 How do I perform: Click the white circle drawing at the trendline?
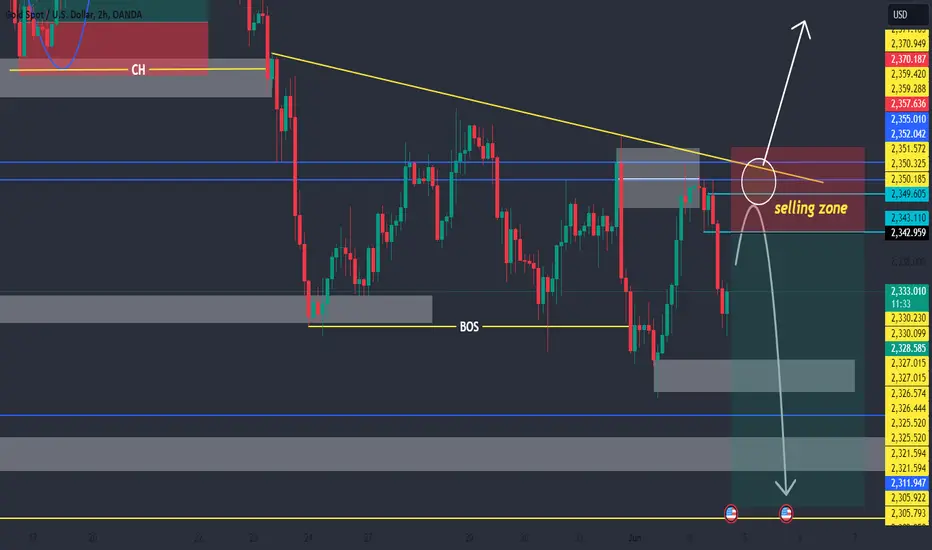tap(758, 181)
